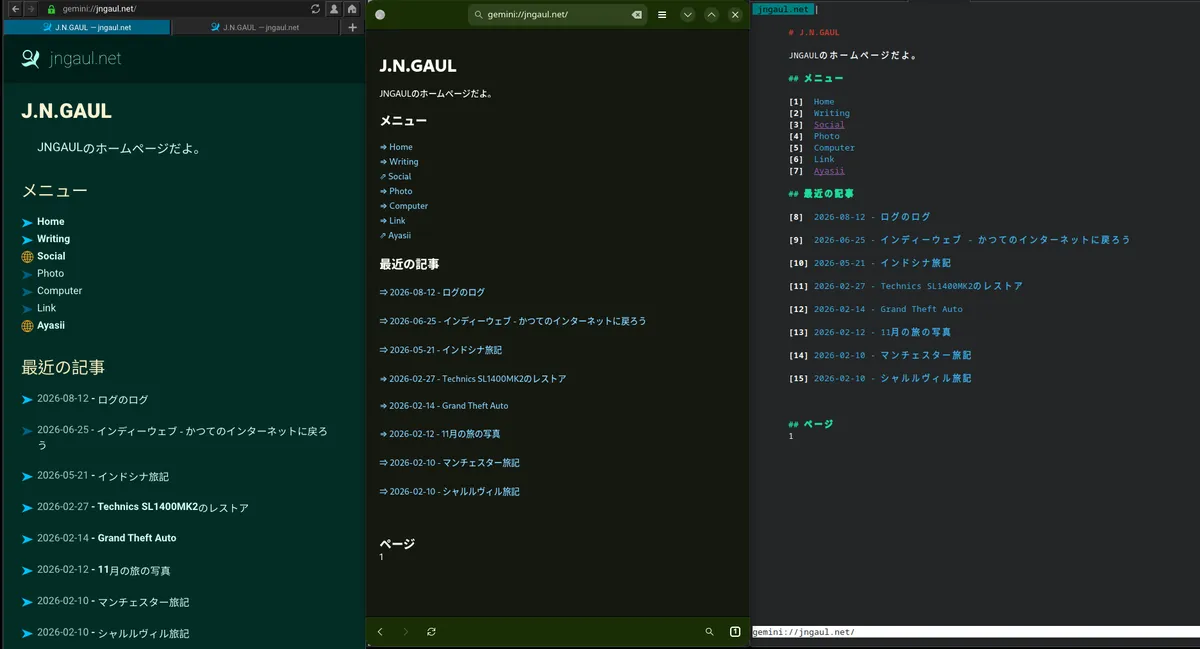Open link [1] Home in terminal browser
This screenshot has width=1200, height=649.
tap(823, 102)
